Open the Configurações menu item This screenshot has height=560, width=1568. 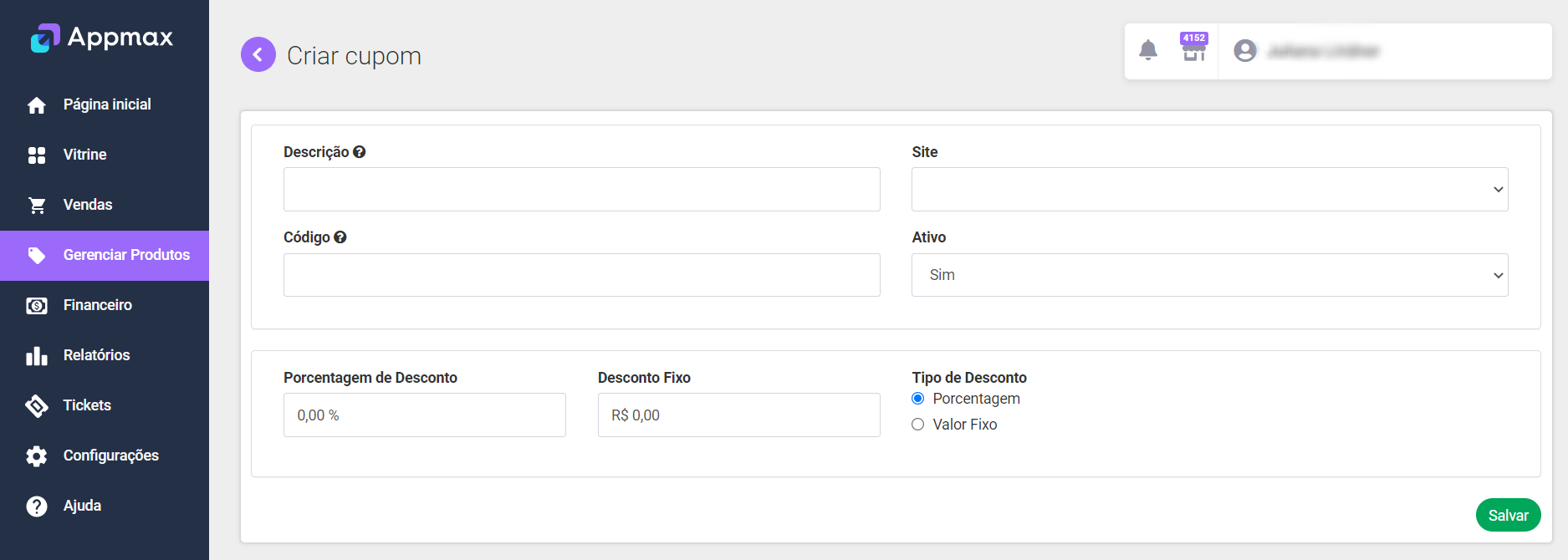pos(110,456)
